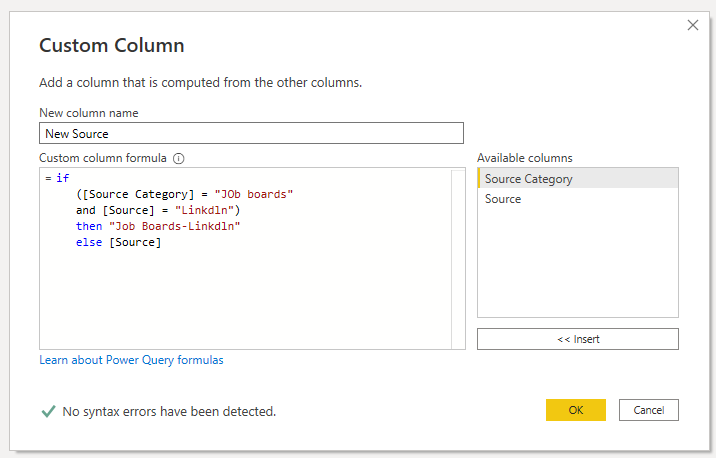Click the "Job Boards-Linkdln" string in formula
This screenshot has height=458, width=716.
pos(174,226)
